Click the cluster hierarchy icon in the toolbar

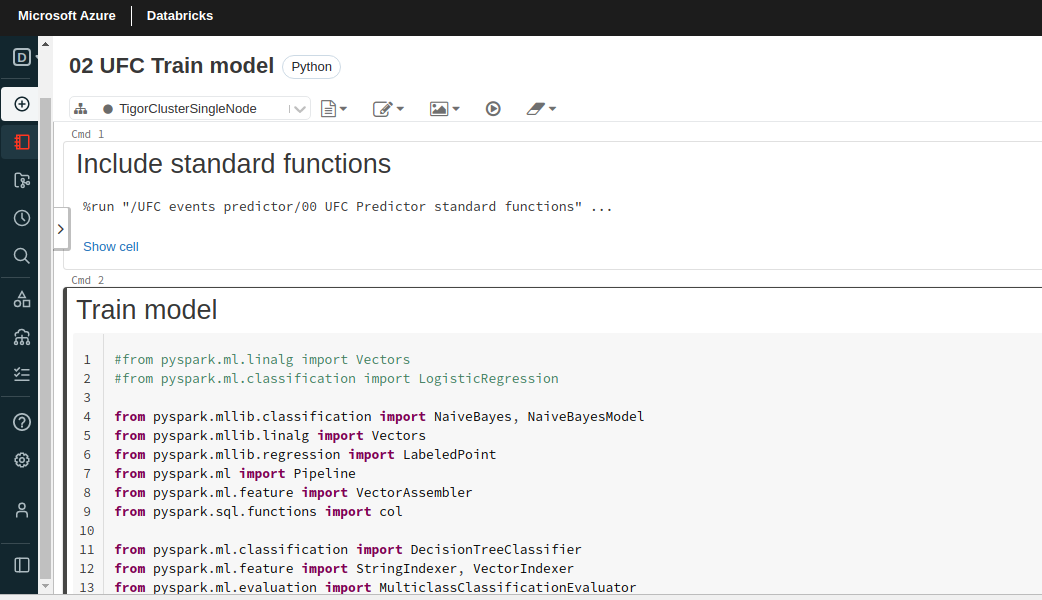click(x=81, y=109)
